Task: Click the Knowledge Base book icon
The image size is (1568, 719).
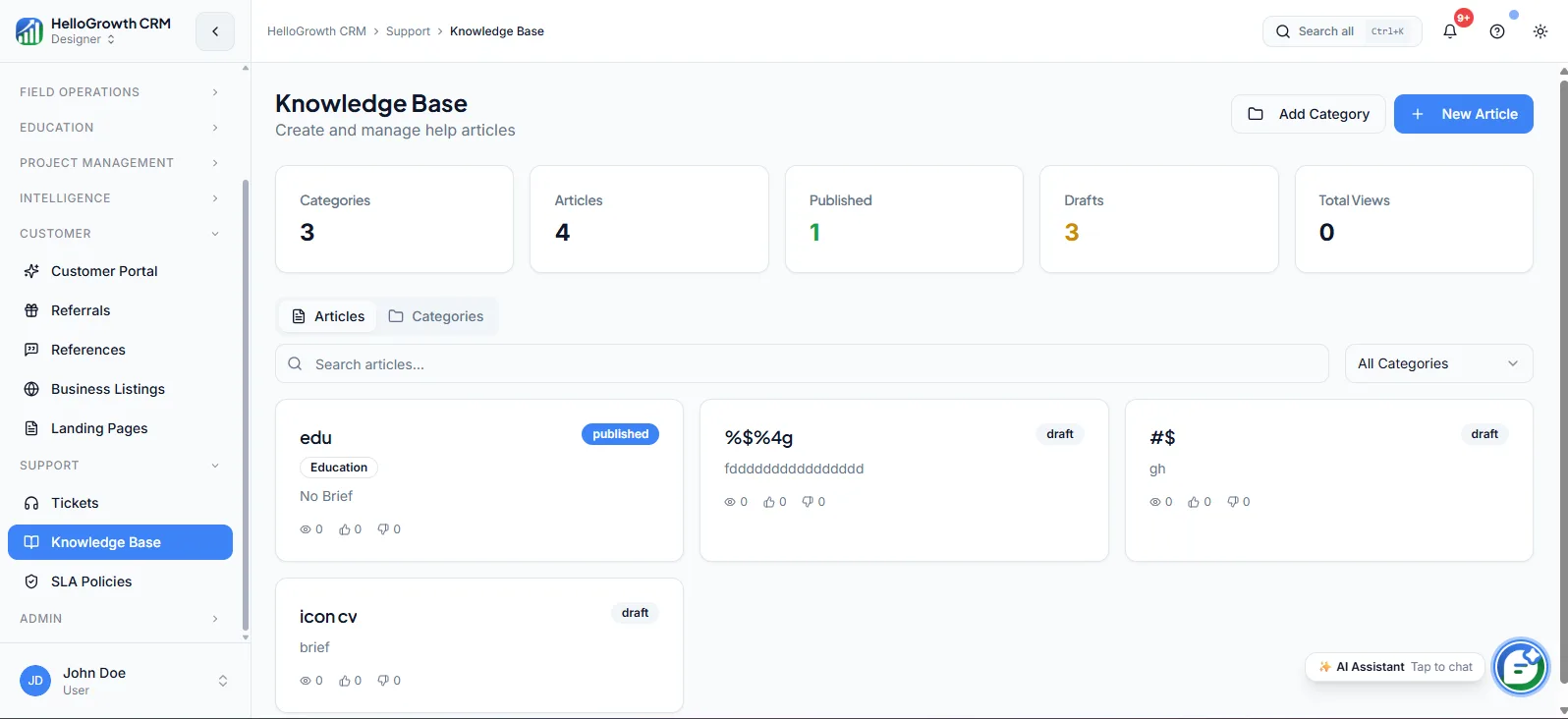Action: click(31, 542)
